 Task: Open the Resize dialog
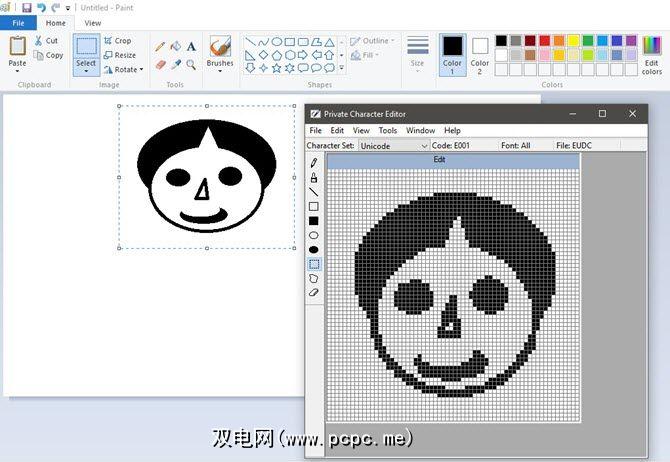(120, 55)
